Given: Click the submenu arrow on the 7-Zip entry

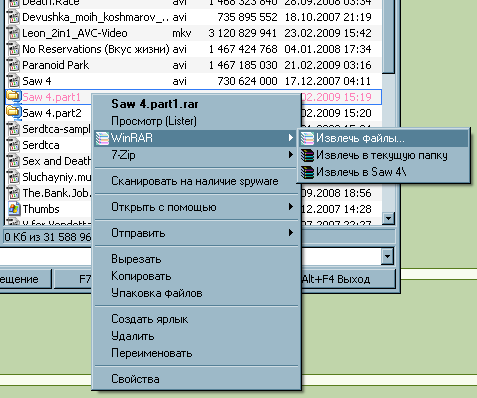Looking at the screenshot, I should [291, 155].
